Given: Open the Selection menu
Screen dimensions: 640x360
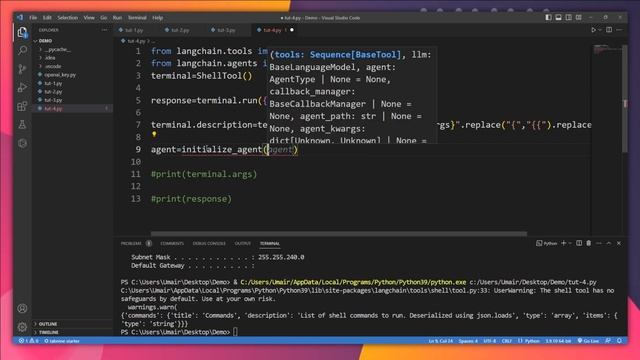Looking at the screenshot, I should pos(67,18).
